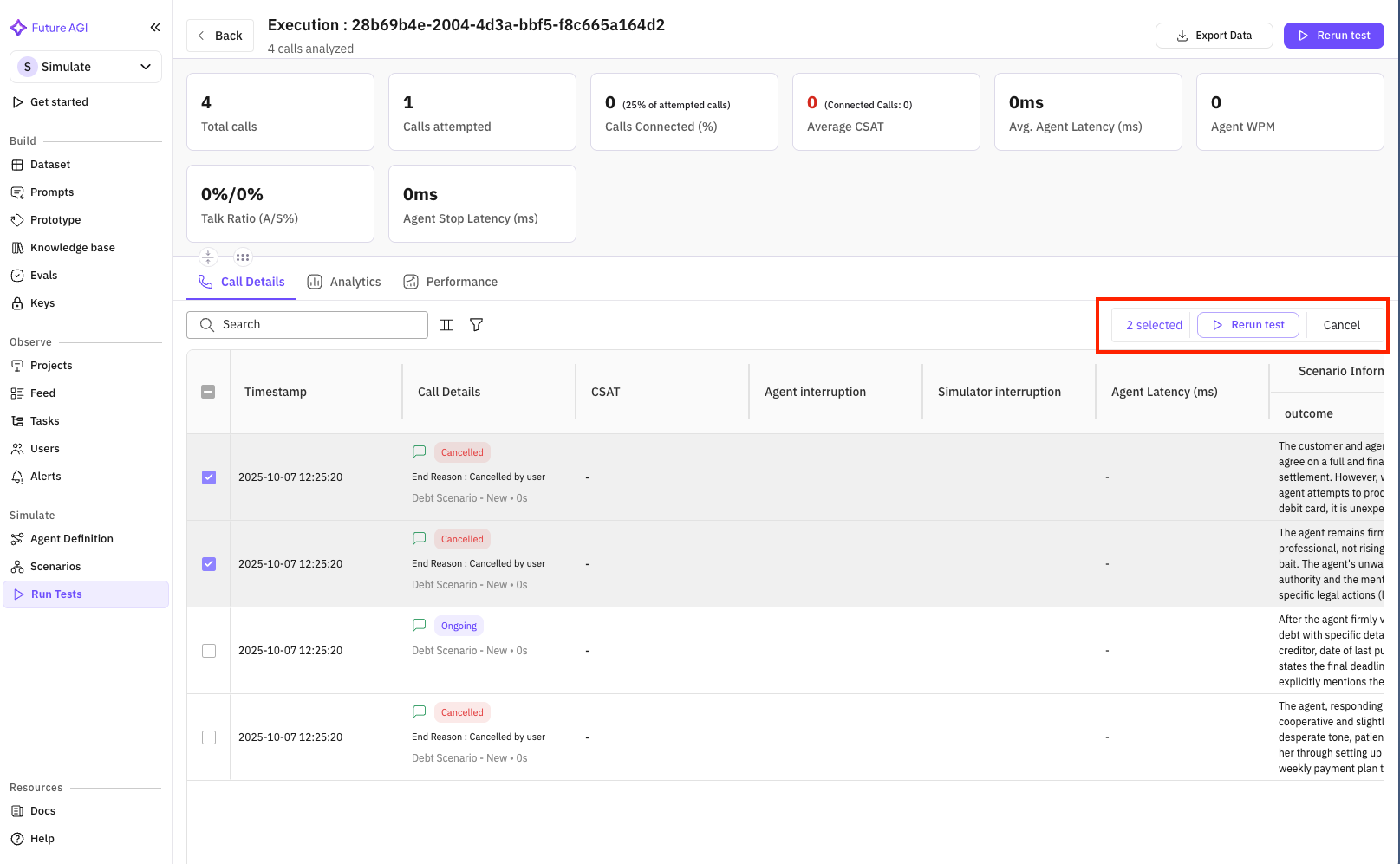Open Get started page

[x=59, y=102]
